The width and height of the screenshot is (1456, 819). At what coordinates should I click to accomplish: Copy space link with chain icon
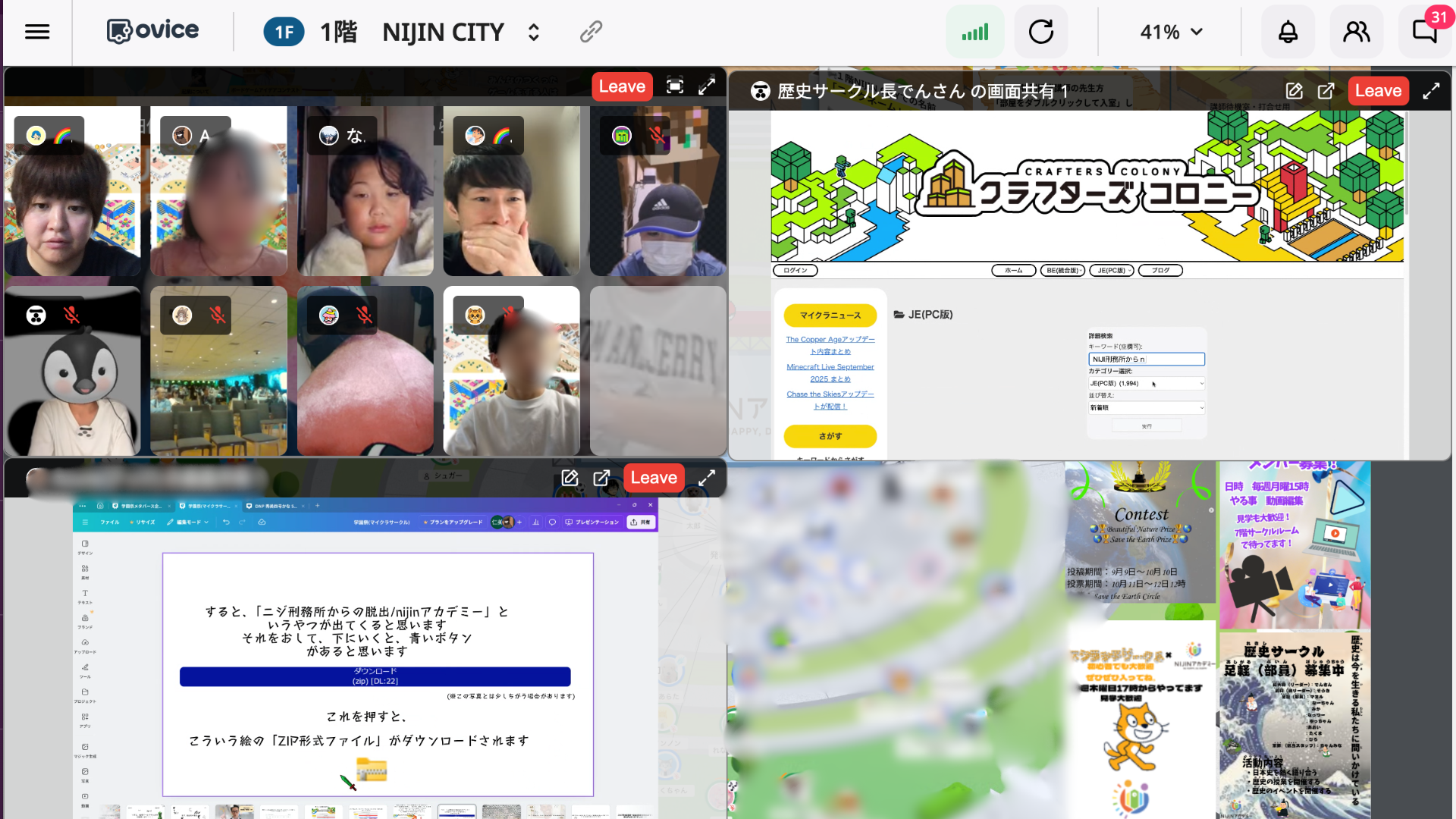point(591,32)
